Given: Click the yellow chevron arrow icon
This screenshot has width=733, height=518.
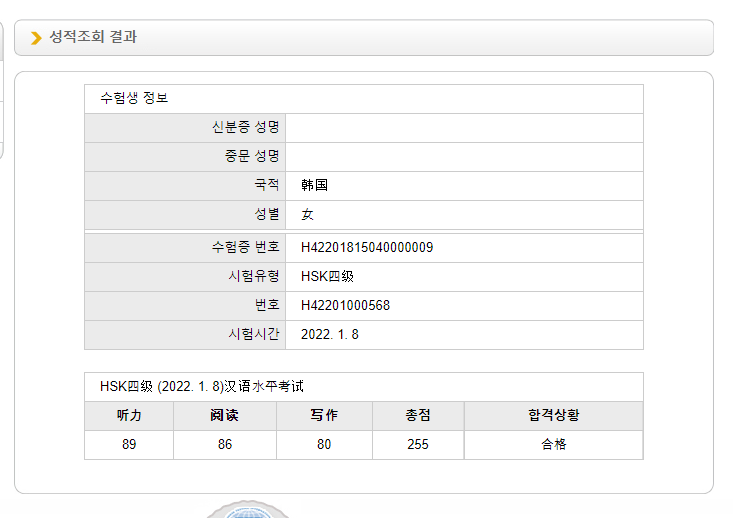Looking at the screenshot, I should click(36, 38).
